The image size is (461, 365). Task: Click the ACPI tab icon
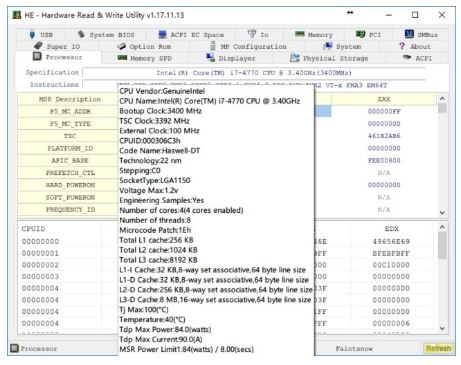point(407,57)
